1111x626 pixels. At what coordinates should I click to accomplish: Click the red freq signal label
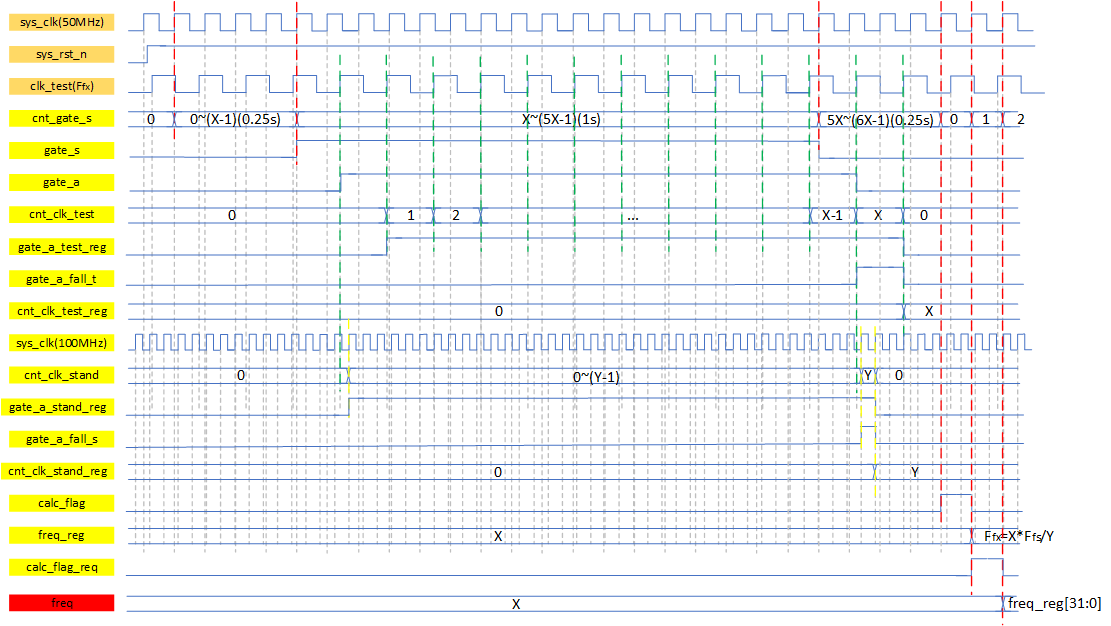(x=62, y=603)
